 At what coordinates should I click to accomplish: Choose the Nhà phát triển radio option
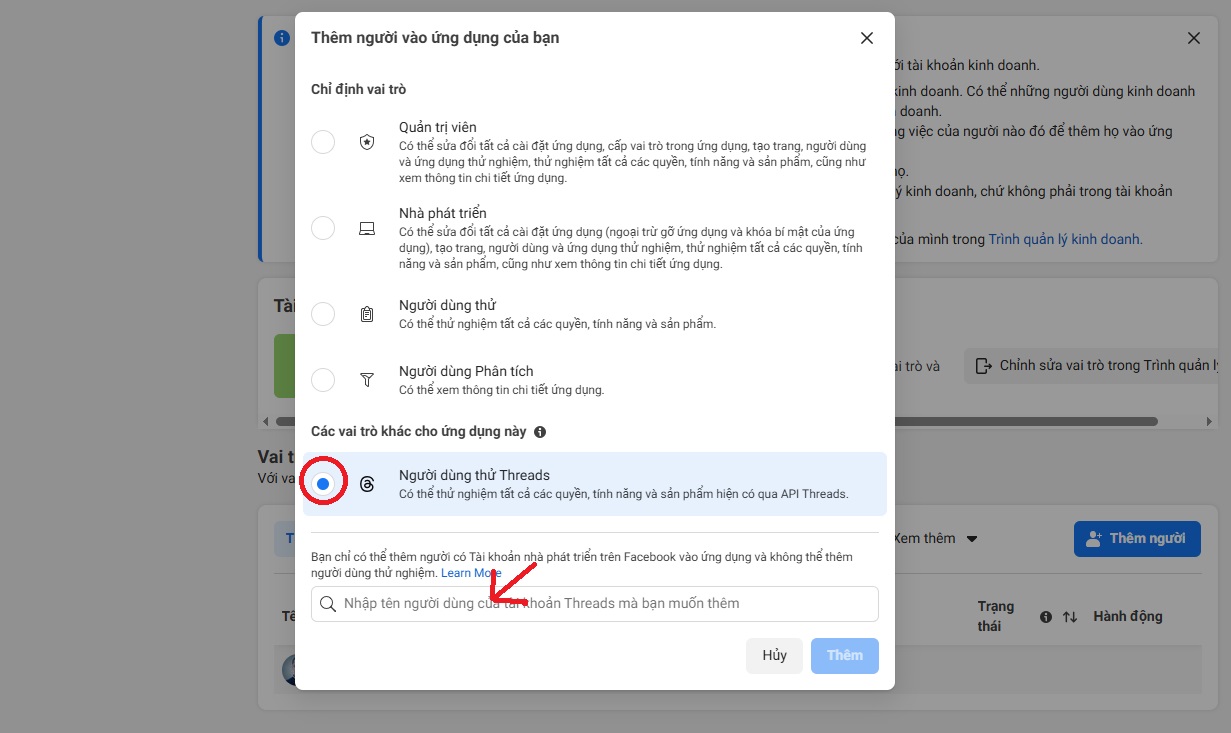[323, 228]
